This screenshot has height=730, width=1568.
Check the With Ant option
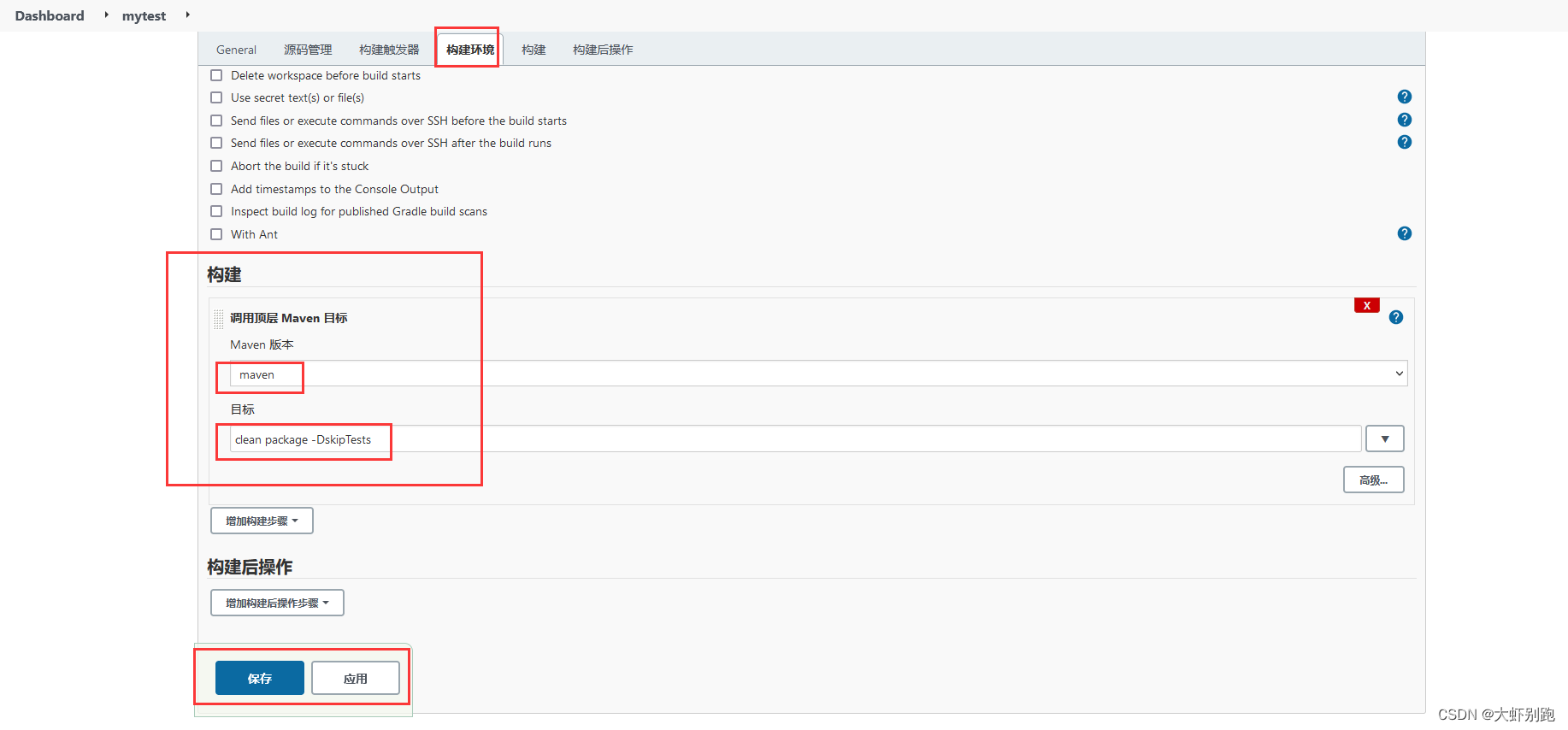(216, 234)
